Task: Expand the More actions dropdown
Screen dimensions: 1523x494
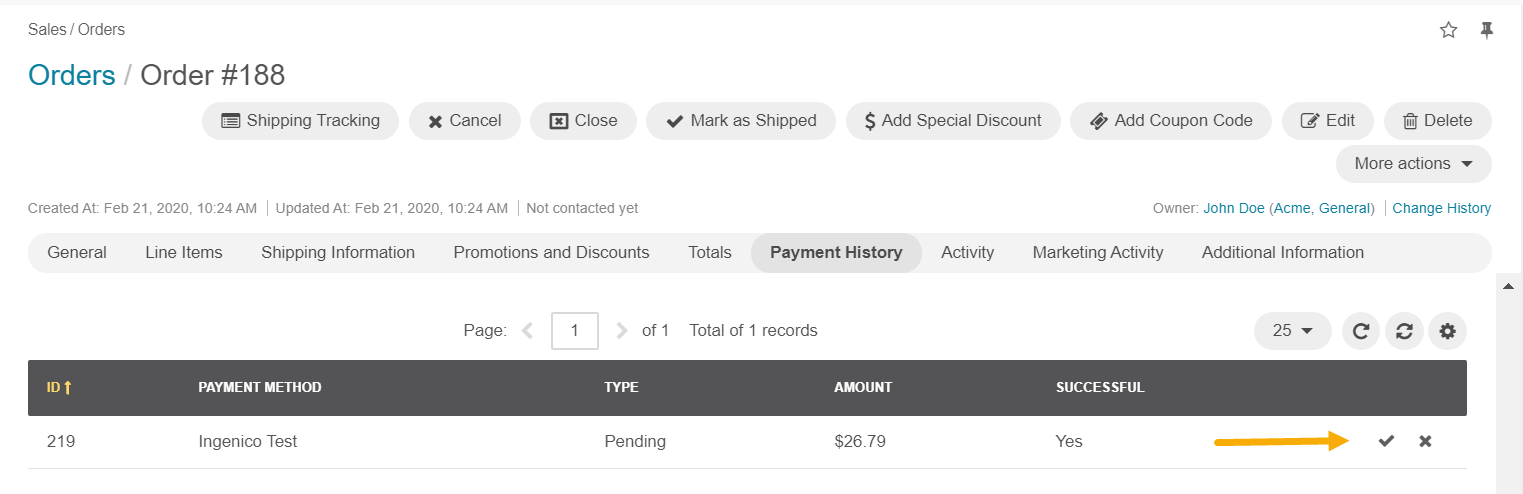Action: pyautogui.click(x=1413, y=164)
